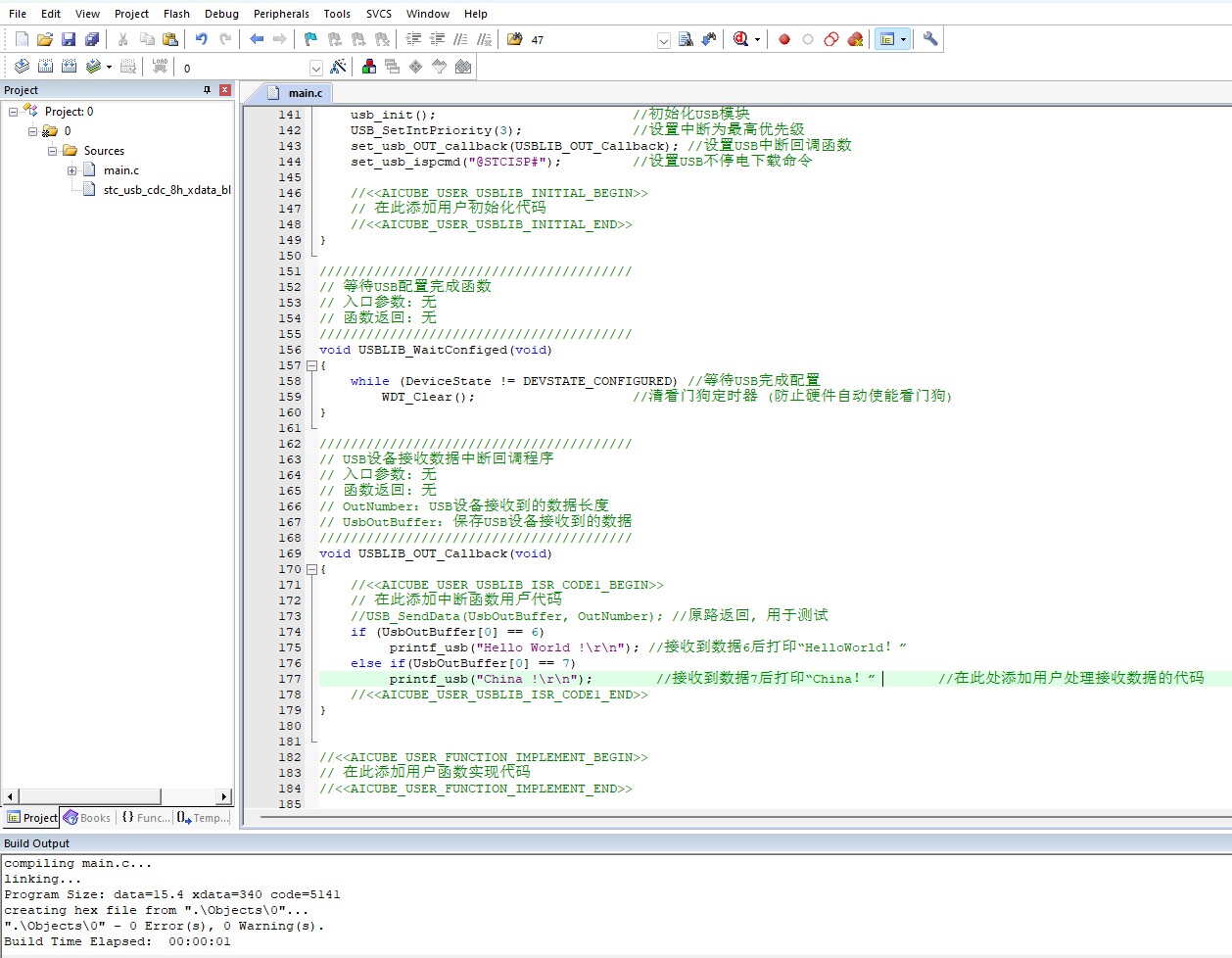Open Configuration via the wrench icon
Screen dimensions: 1232x958
click(930, 39)
